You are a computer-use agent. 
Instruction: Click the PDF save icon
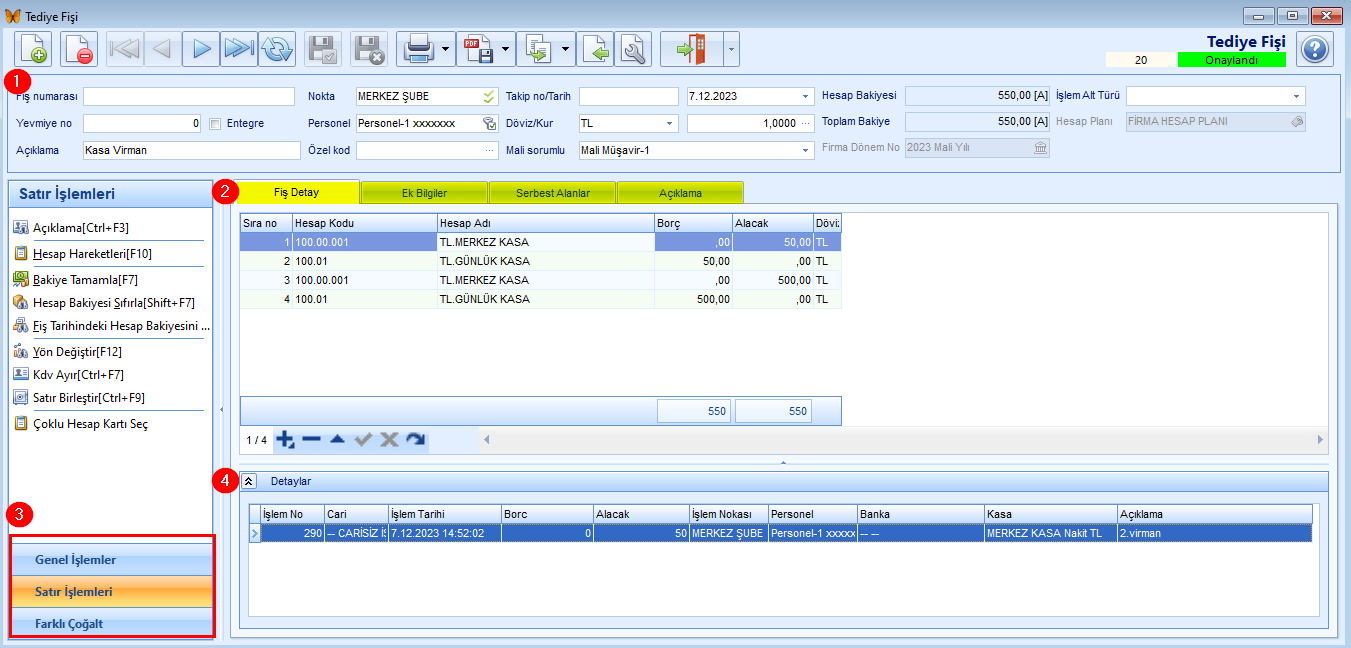point(477,49)
